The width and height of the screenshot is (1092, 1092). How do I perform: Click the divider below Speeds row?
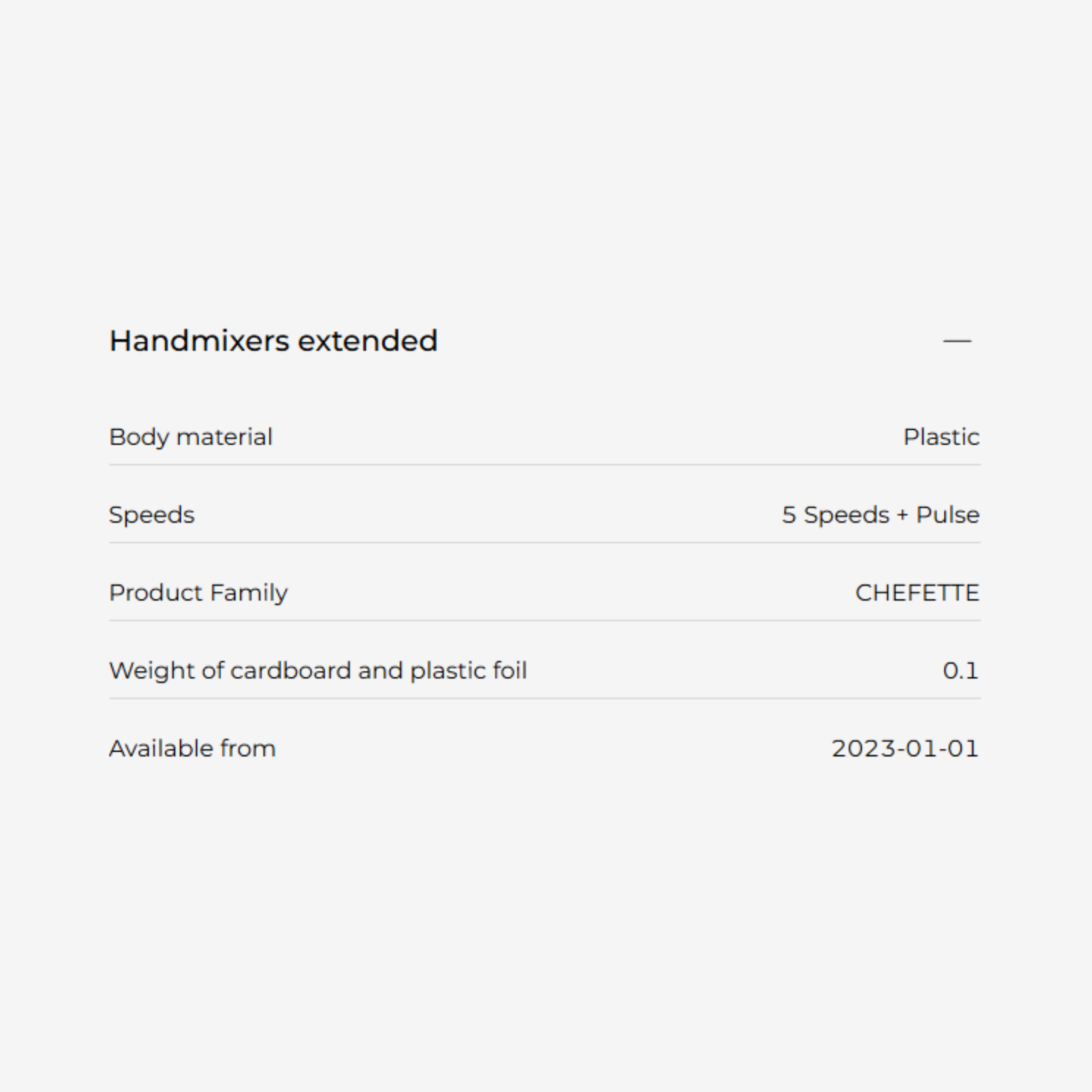click(x=545, y=543)
